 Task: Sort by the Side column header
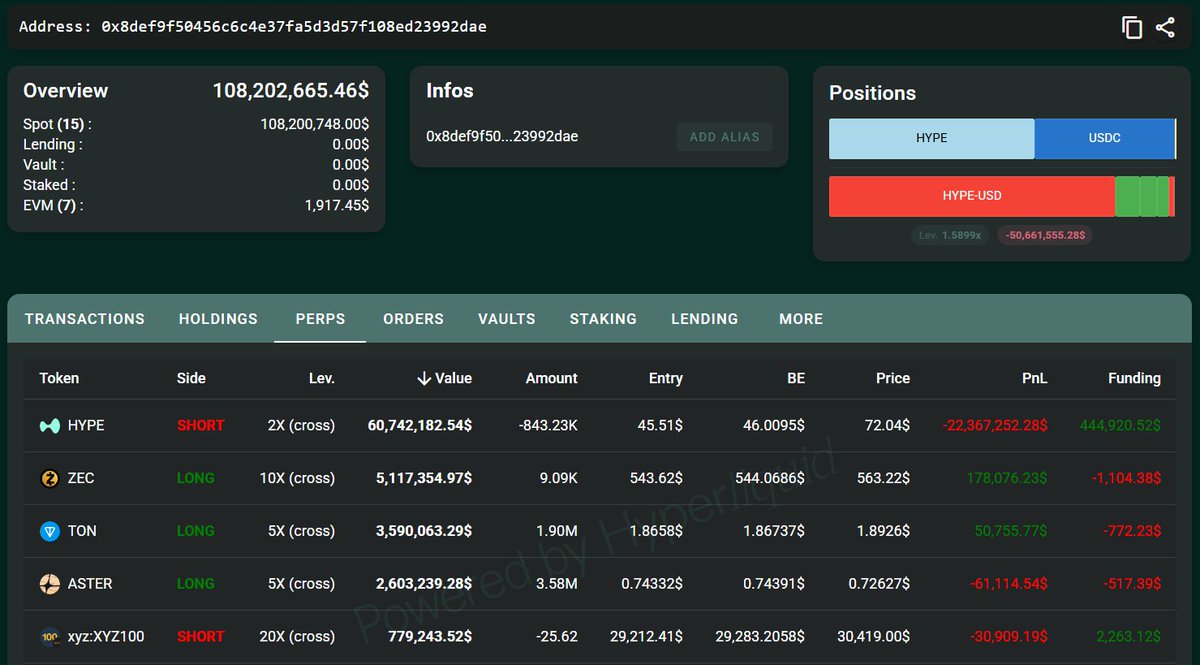click(191, 378)
